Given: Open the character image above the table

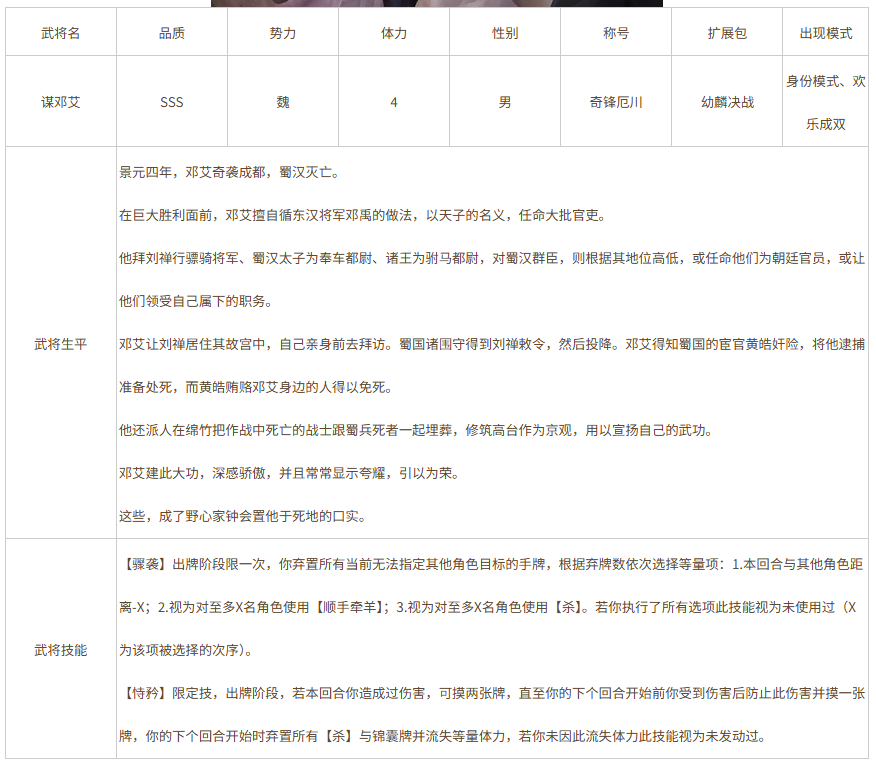Looking at the screenshot, I should pyautogui.click(x=436, y=3).
